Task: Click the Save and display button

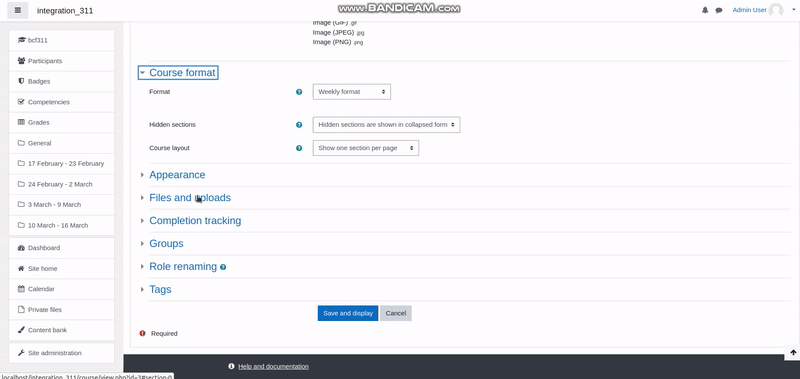Action: click(348, 313)
